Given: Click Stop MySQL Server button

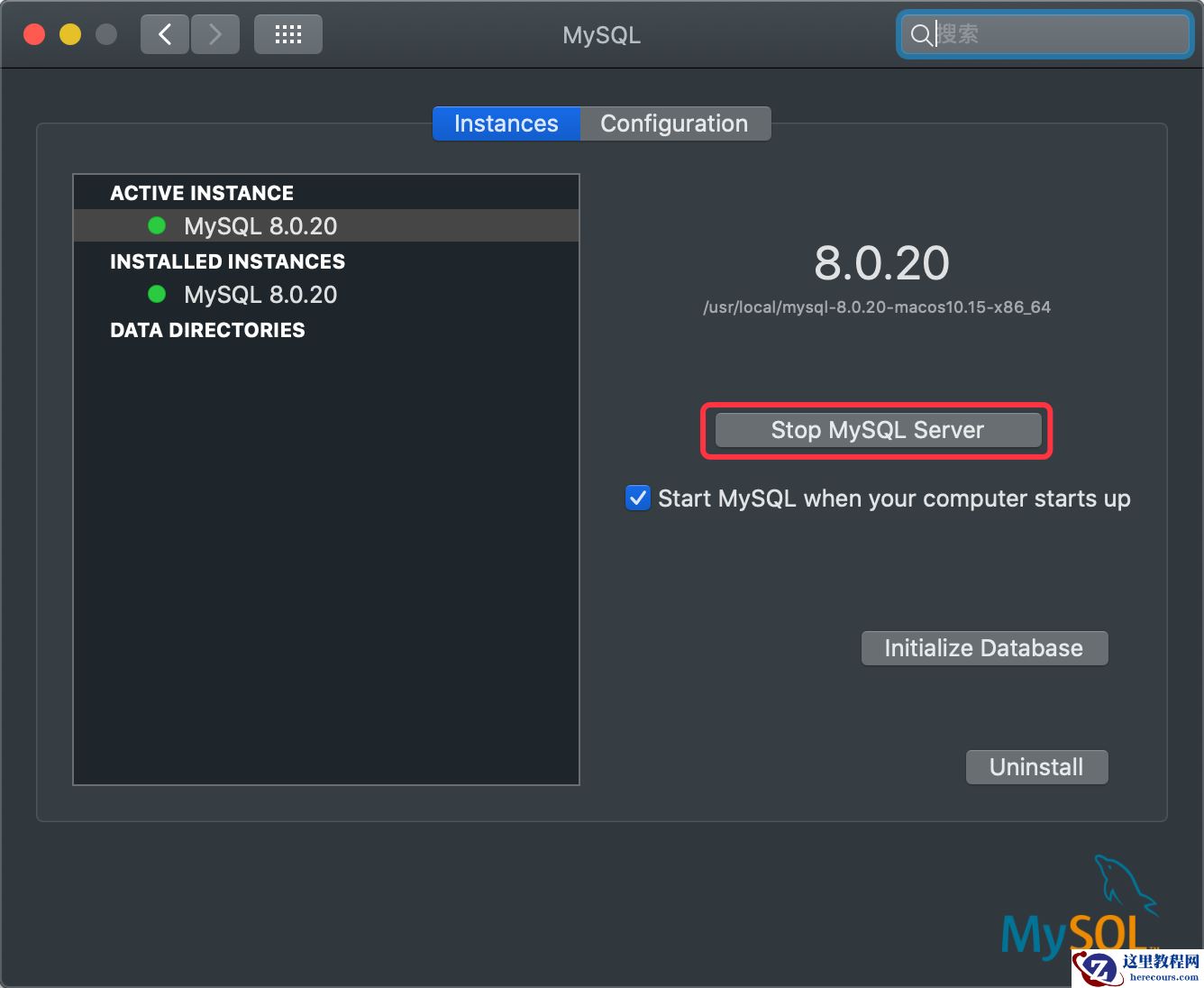Looking at the screenshot, I should click(x=878, y=430).
